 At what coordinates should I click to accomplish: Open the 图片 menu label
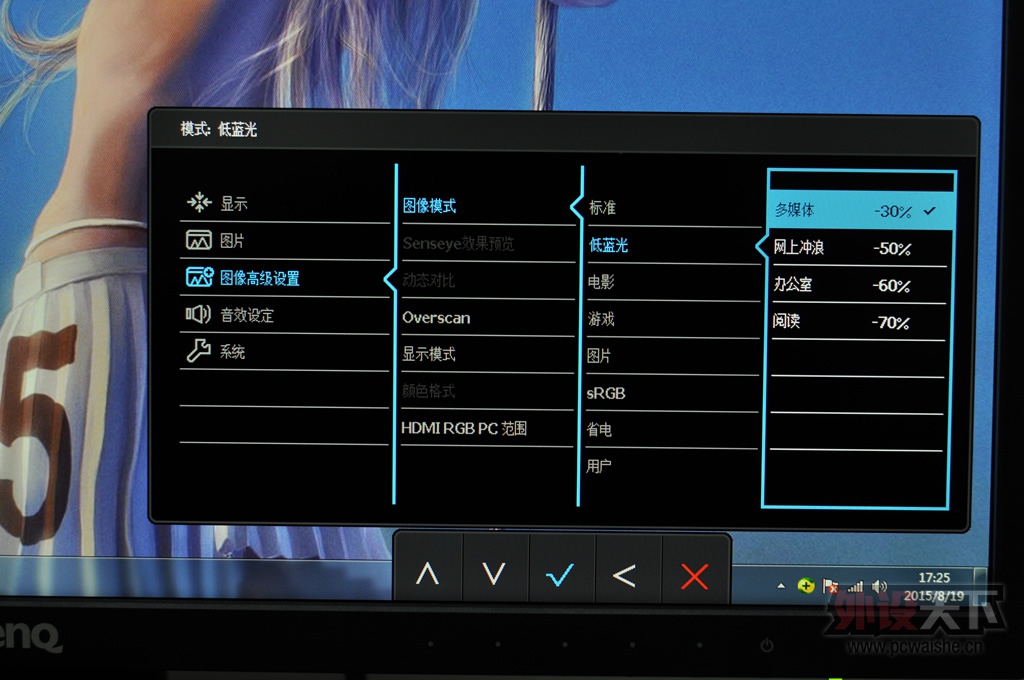(232, 241)
